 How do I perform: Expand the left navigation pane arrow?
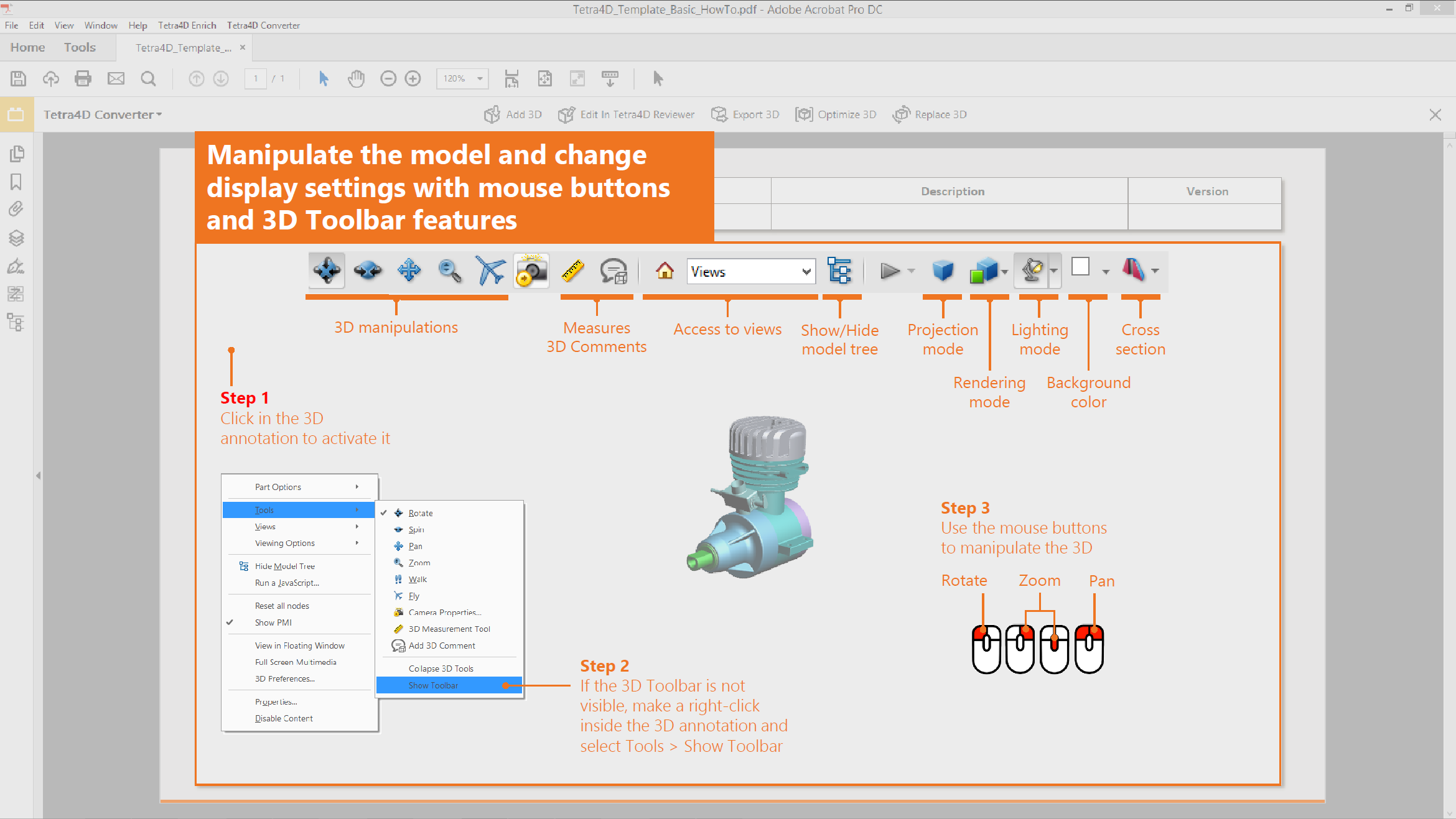(x=38, y=476)
